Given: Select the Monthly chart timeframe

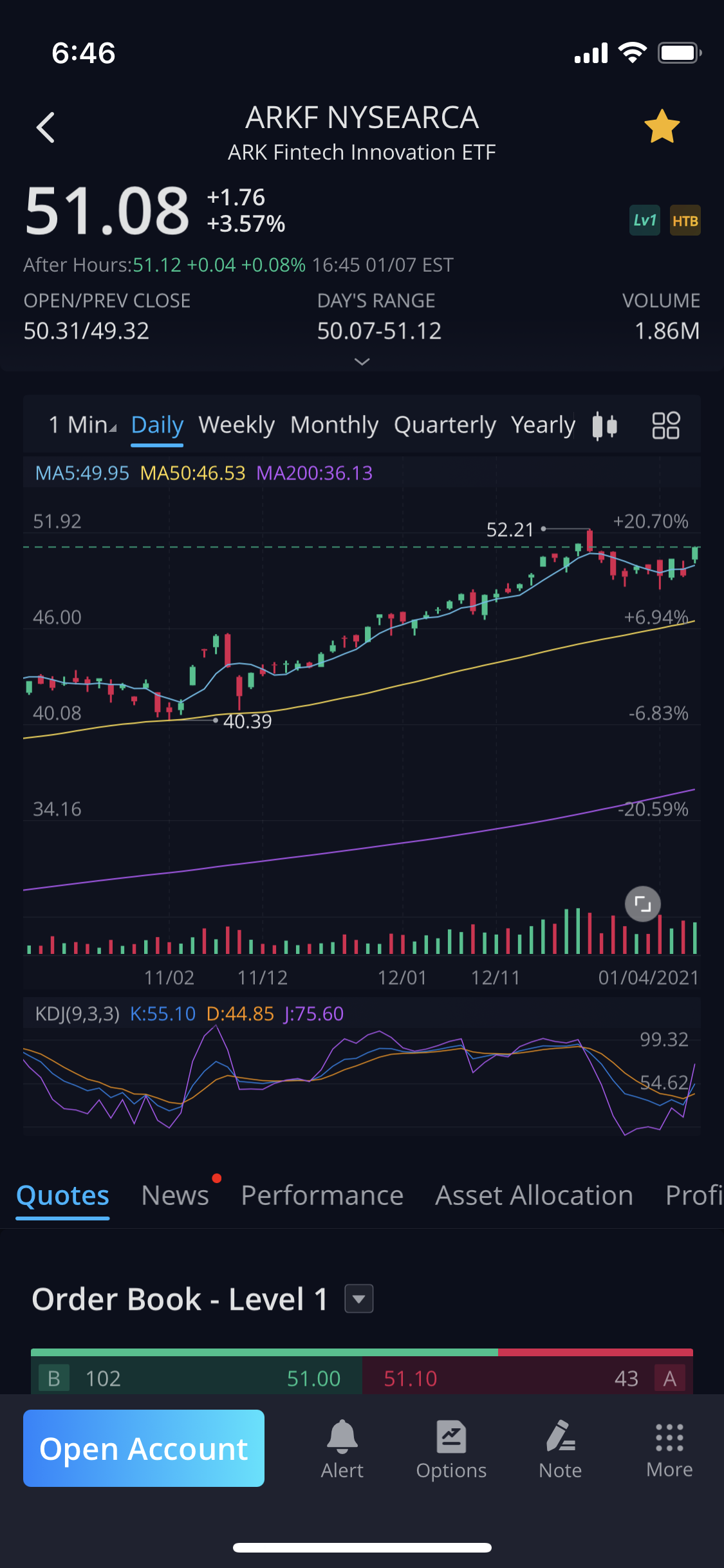Looking at the screenshot, I should pyautogui.click(x=334, y=425).
